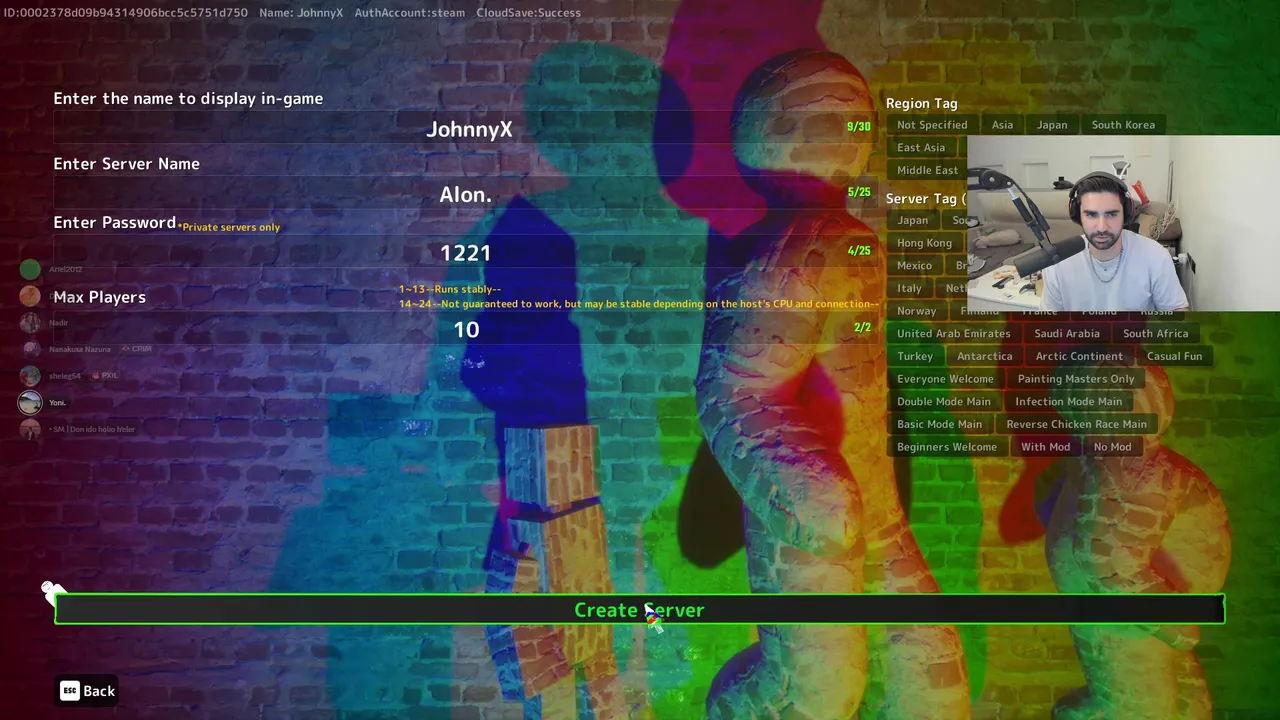This screenshot has width=1280, height=720.
Task: Enable the Everyone Welcome tag
Action: 945,379
